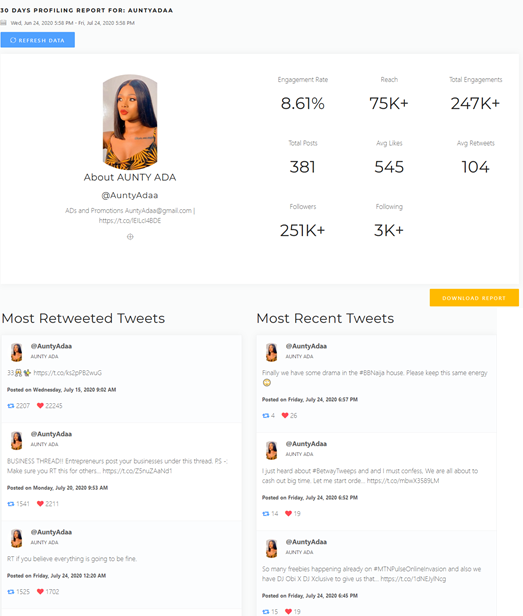Open link https://t.co/1dNEJyINcg in the MTNPulse tweet
This screenshot has width=523, height=616.
(x=413, y=579)
